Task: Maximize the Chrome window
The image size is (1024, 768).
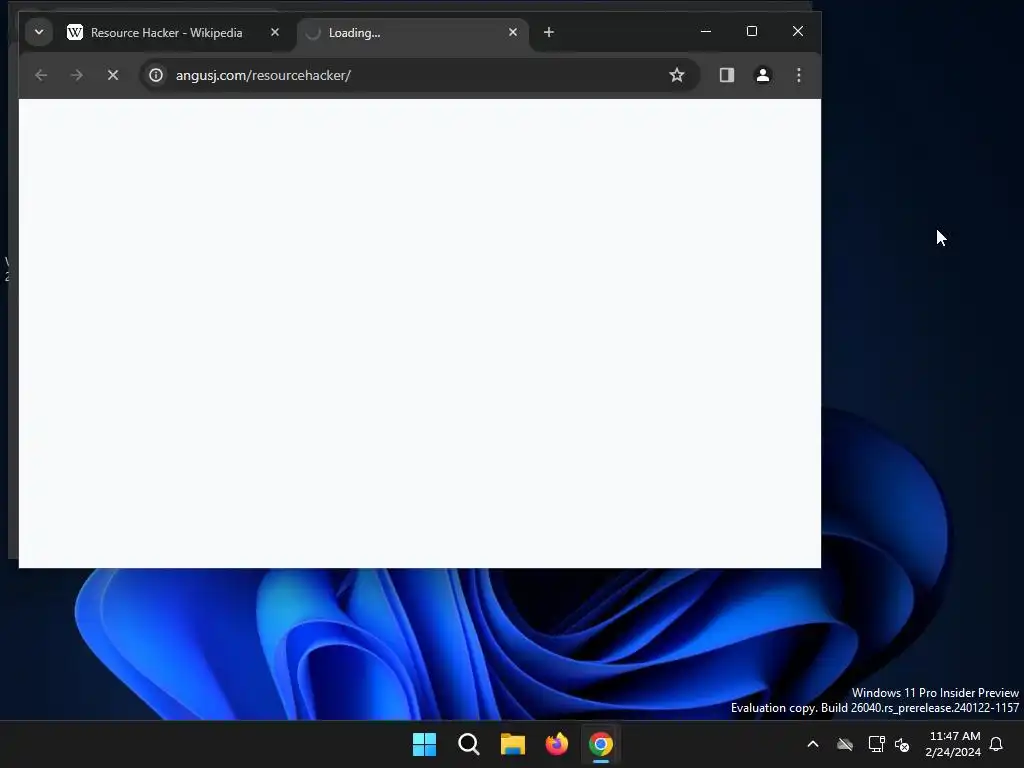Action: tap(752, 31)
